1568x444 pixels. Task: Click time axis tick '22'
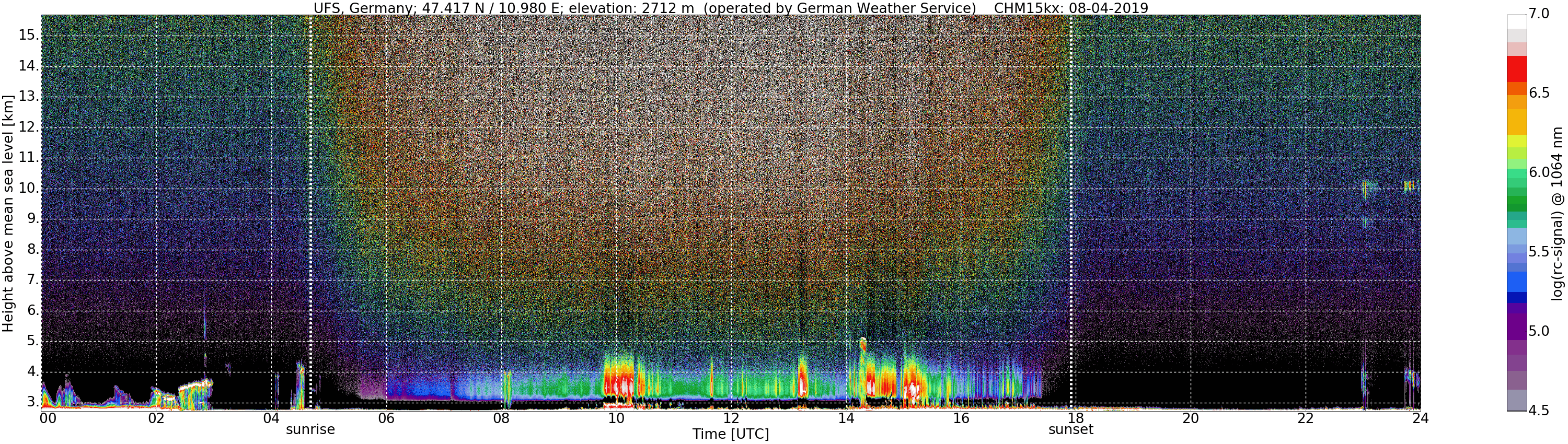pos(1306,418)
